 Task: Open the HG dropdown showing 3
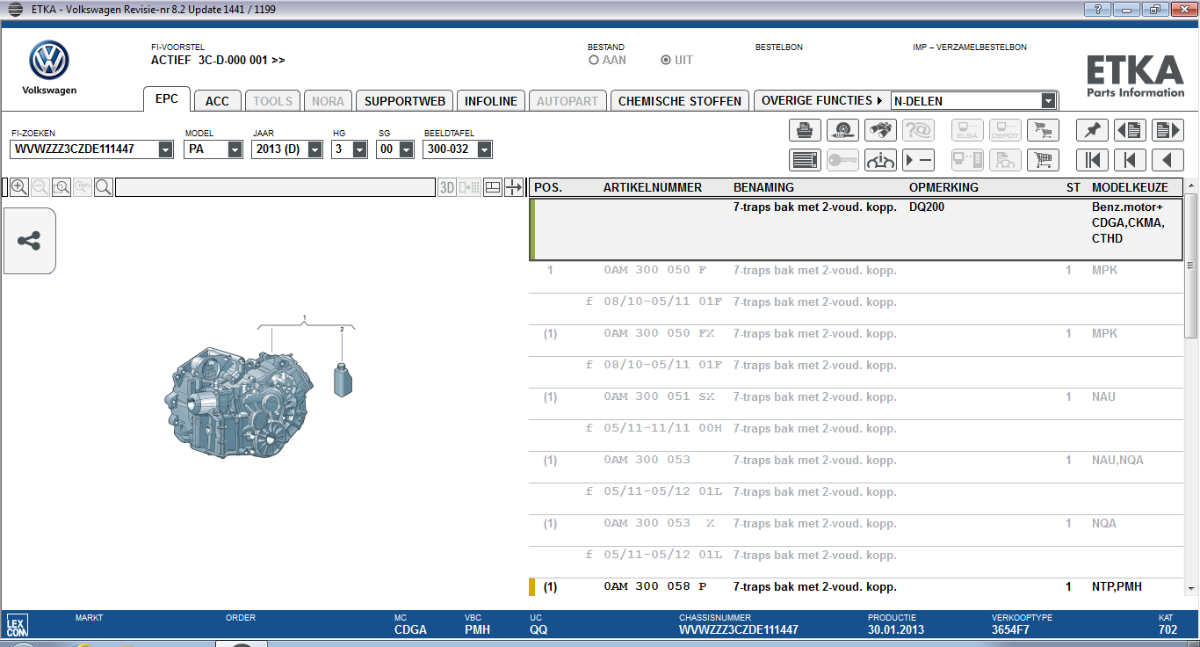point(360,149)
